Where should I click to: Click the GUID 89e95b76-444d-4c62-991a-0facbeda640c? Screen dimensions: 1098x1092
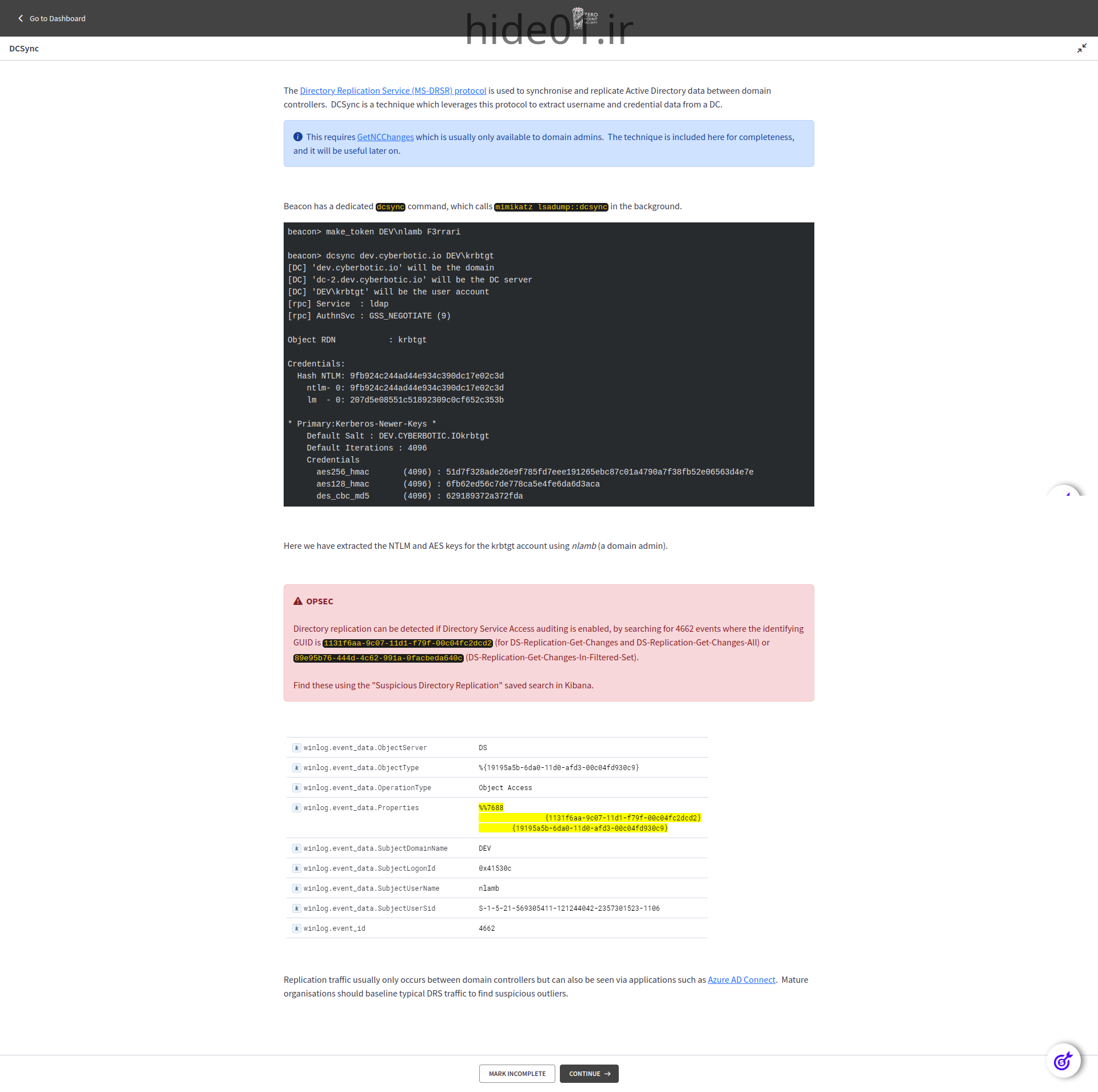(379, 658)
